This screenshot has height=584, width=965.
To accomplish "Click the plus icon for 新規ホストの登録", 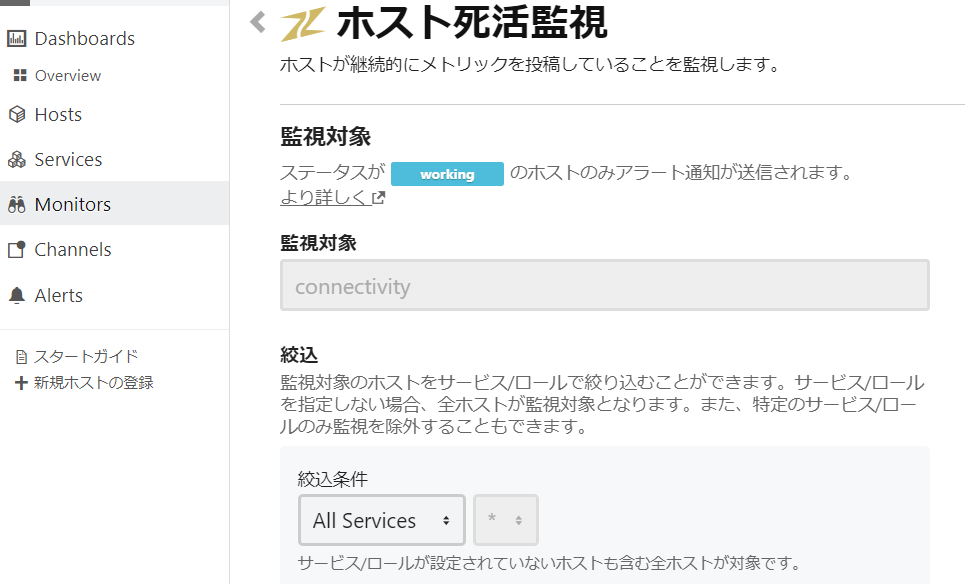I will click(x=22, y=383).
